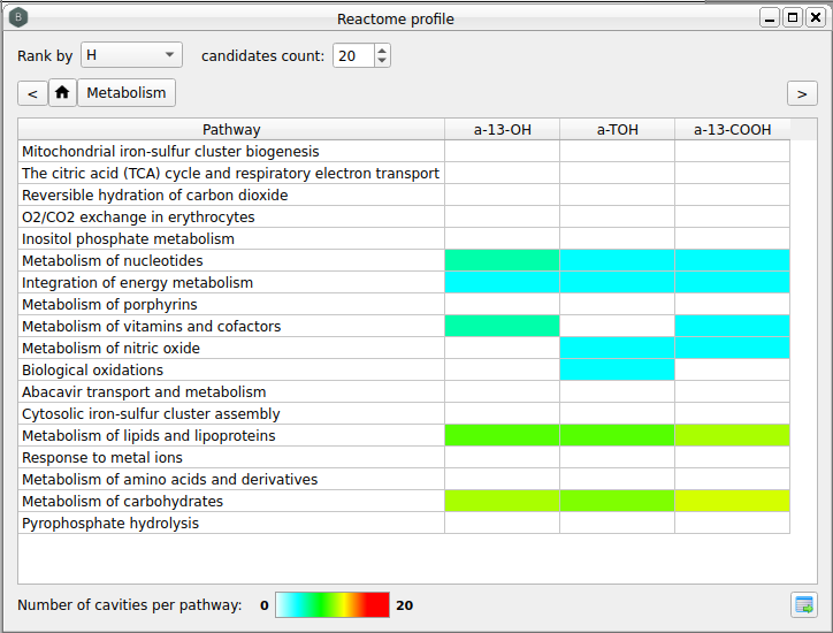Click a-13-OH cell for Metabolism of carbohydrates
This screenshot has width=833, height=633.
(x=502, y=501)
